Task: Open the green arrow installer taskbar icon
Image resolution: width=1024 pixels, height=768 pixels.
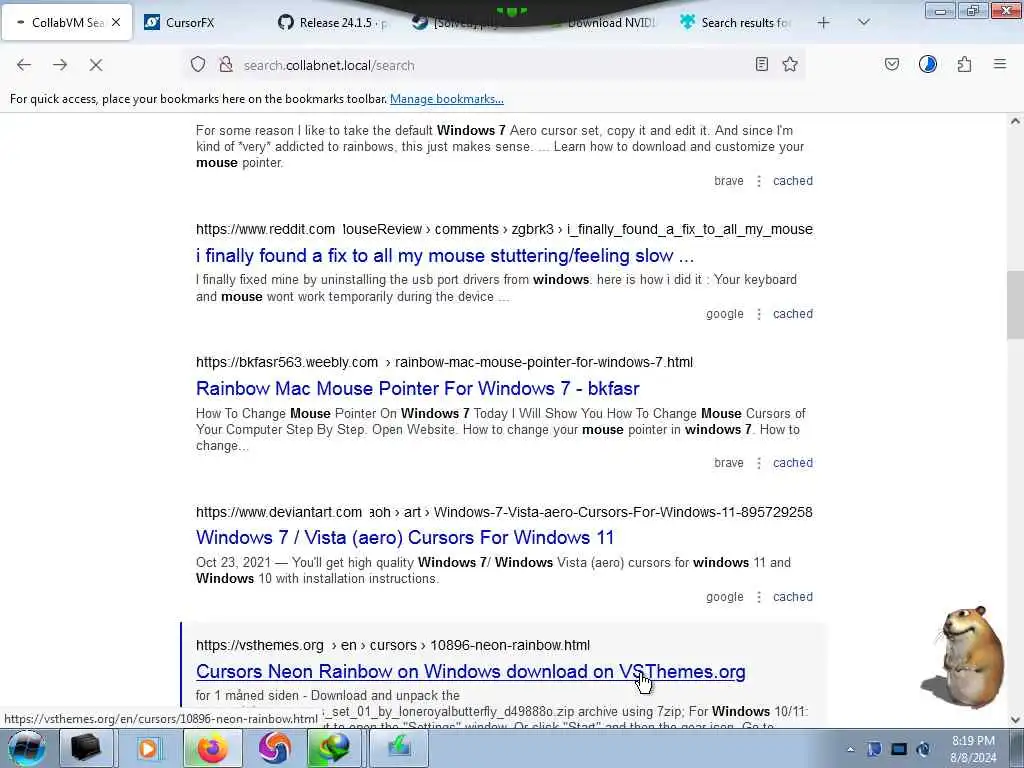Action: (x=399, y=748)
